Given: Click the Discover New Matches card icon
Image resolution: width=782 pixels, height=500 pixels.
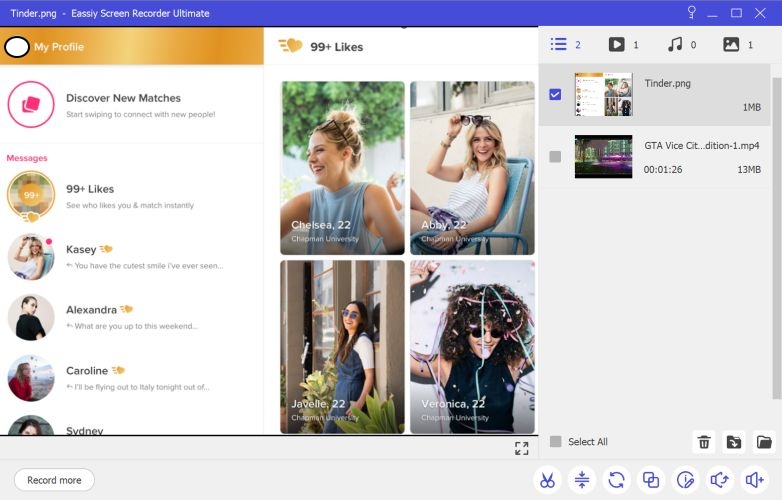Looking at the screenshot, I should pyautogui.click(x=31, y=105).
